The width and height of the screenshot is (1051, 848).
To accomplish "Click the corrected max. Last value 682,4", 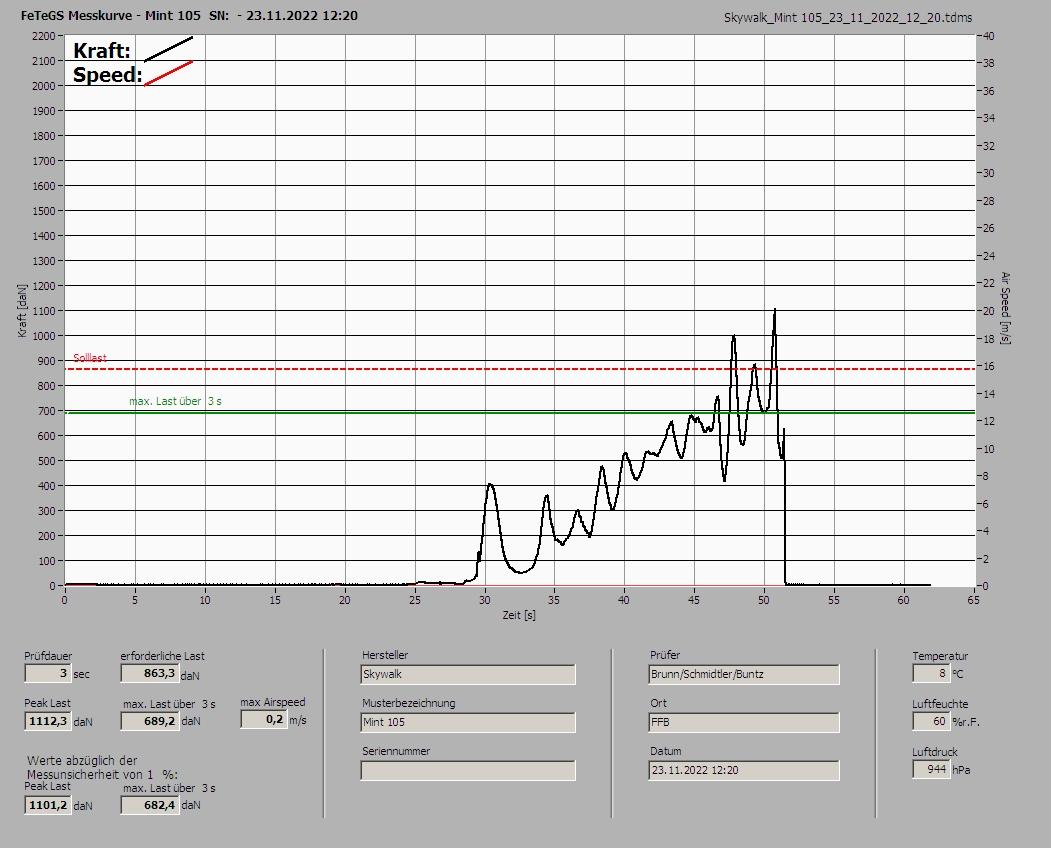I will point(150,804).
